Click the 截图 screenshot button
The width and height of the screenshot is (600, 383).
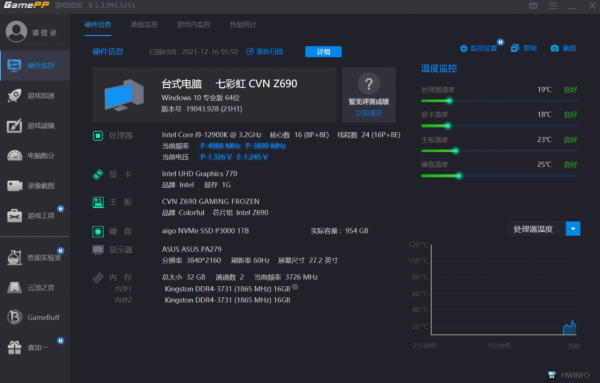tap(563, 48)
